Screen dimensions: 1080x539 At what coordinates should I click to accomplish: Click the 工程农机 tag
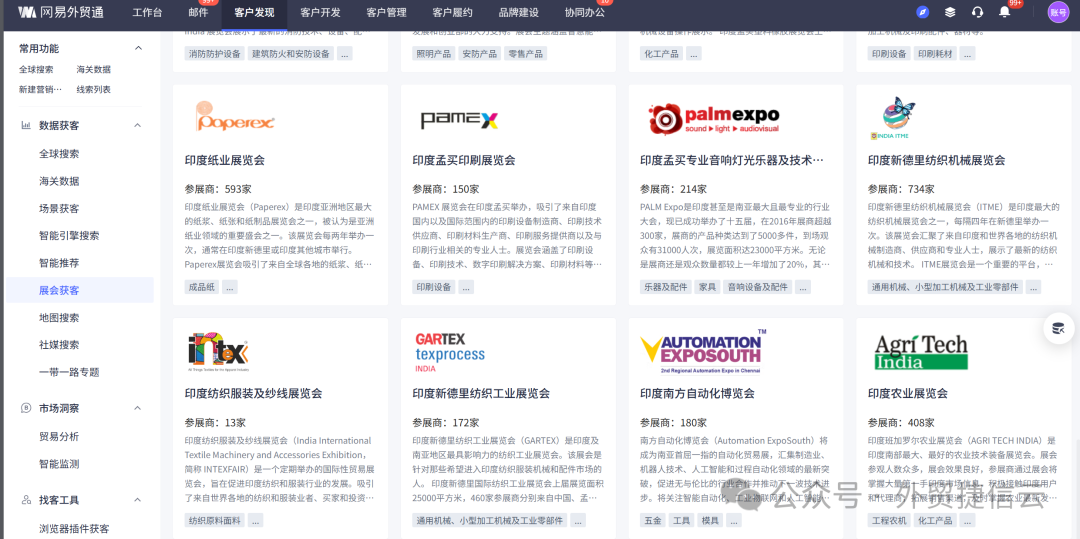point(889,520)
